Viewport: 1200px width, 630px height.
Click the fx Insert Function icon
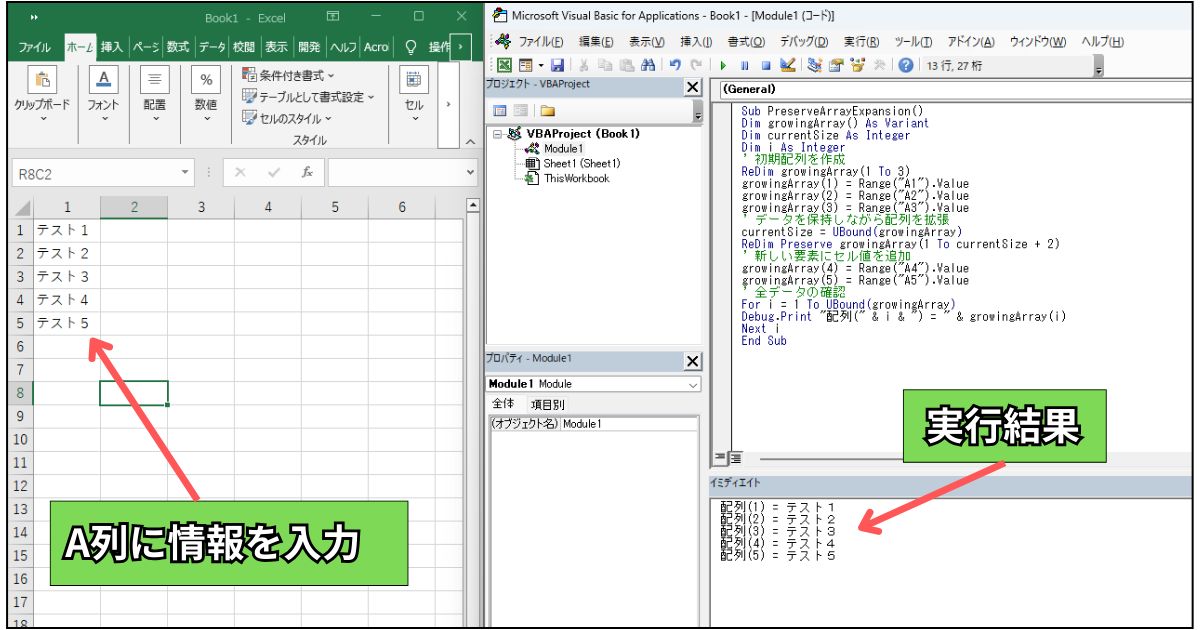click(307, 172)
